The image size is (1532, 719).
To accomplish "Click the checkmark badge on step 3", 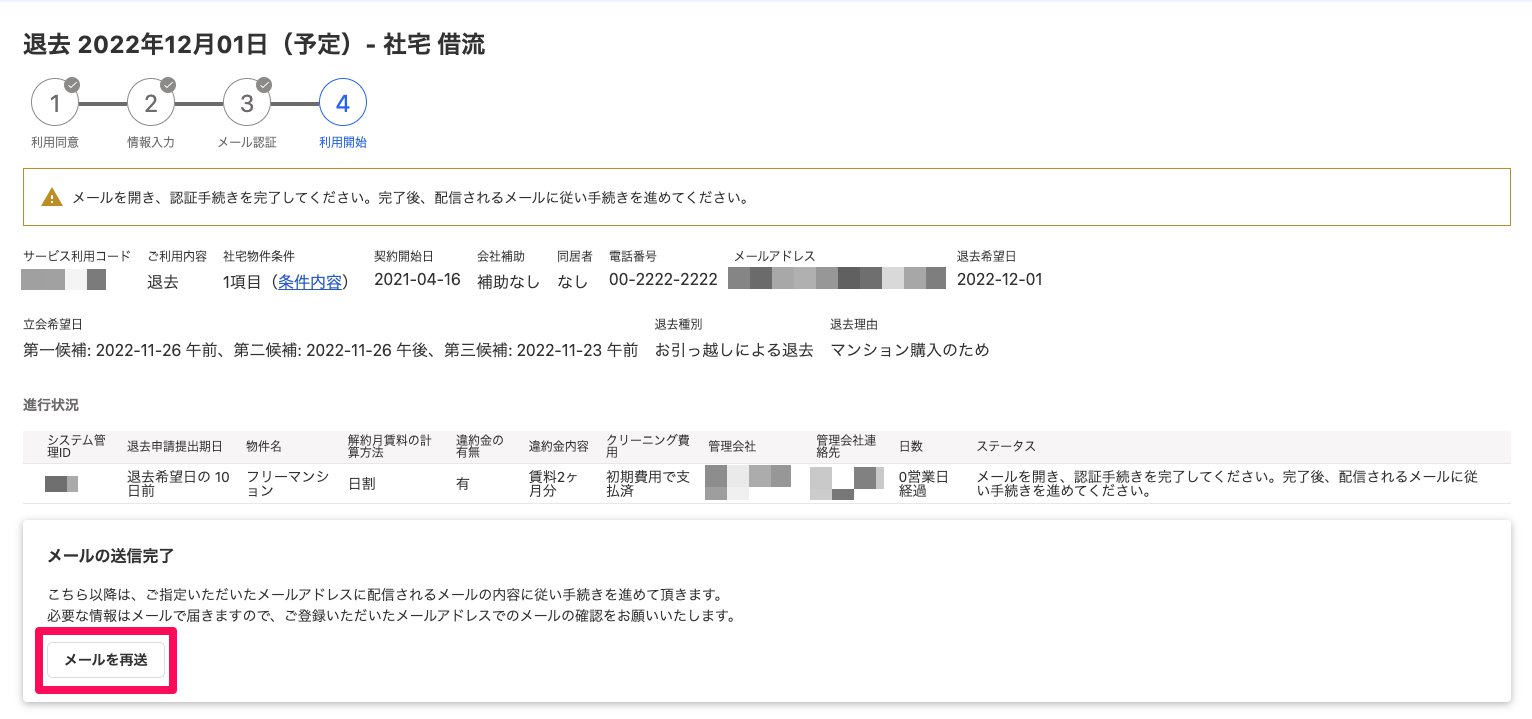I will 265,85.
